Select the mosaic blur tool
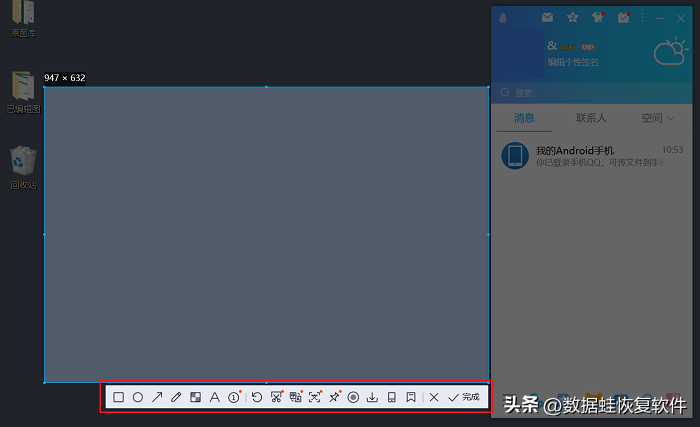This screenshot has height=427, width=700. click(x=195, y=397)
